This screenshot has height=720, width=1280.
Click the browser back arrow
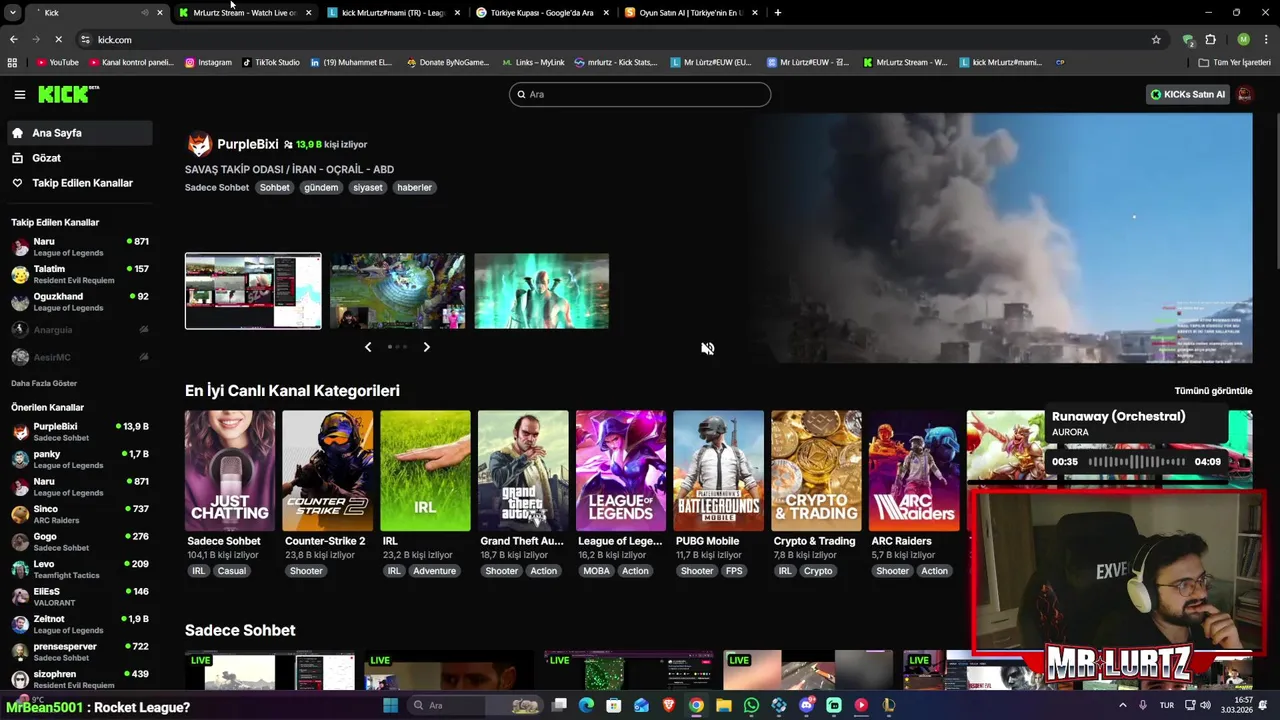click(x=13, y=40)
